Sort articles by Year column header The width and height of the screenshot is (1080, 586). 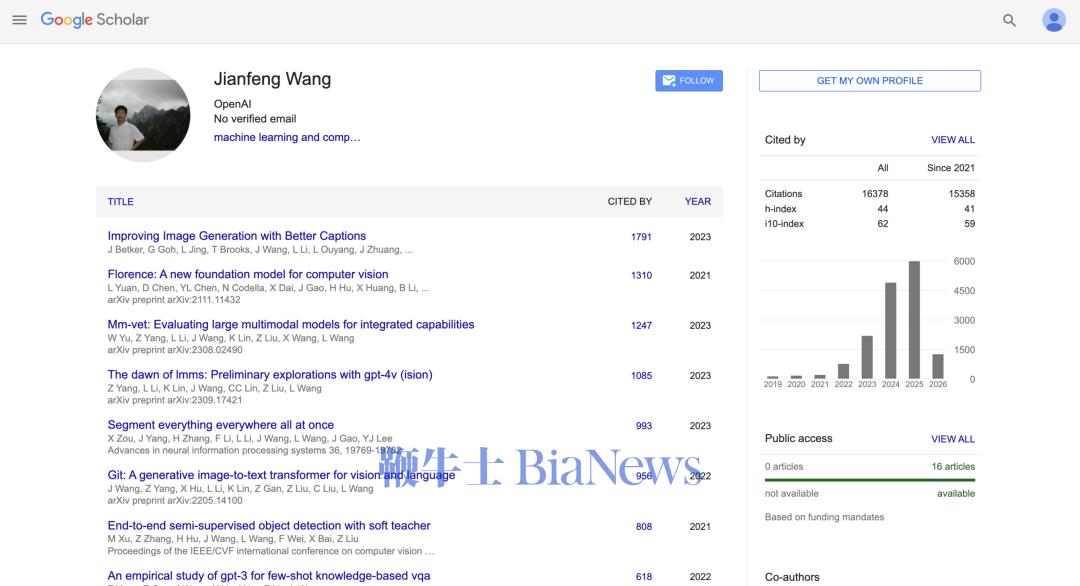tap(697, 202)
